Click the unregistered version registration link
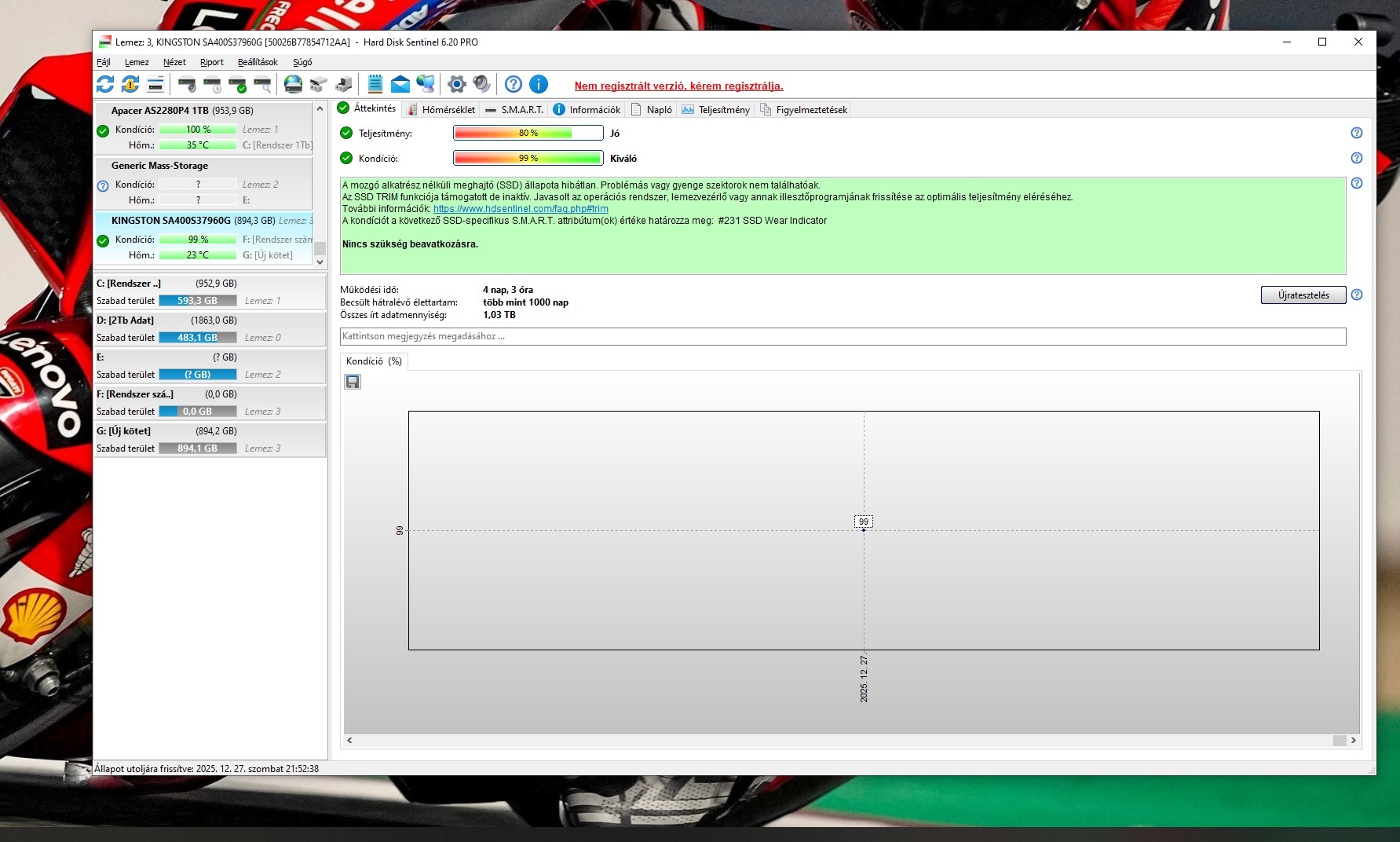 tap(679, 86)
